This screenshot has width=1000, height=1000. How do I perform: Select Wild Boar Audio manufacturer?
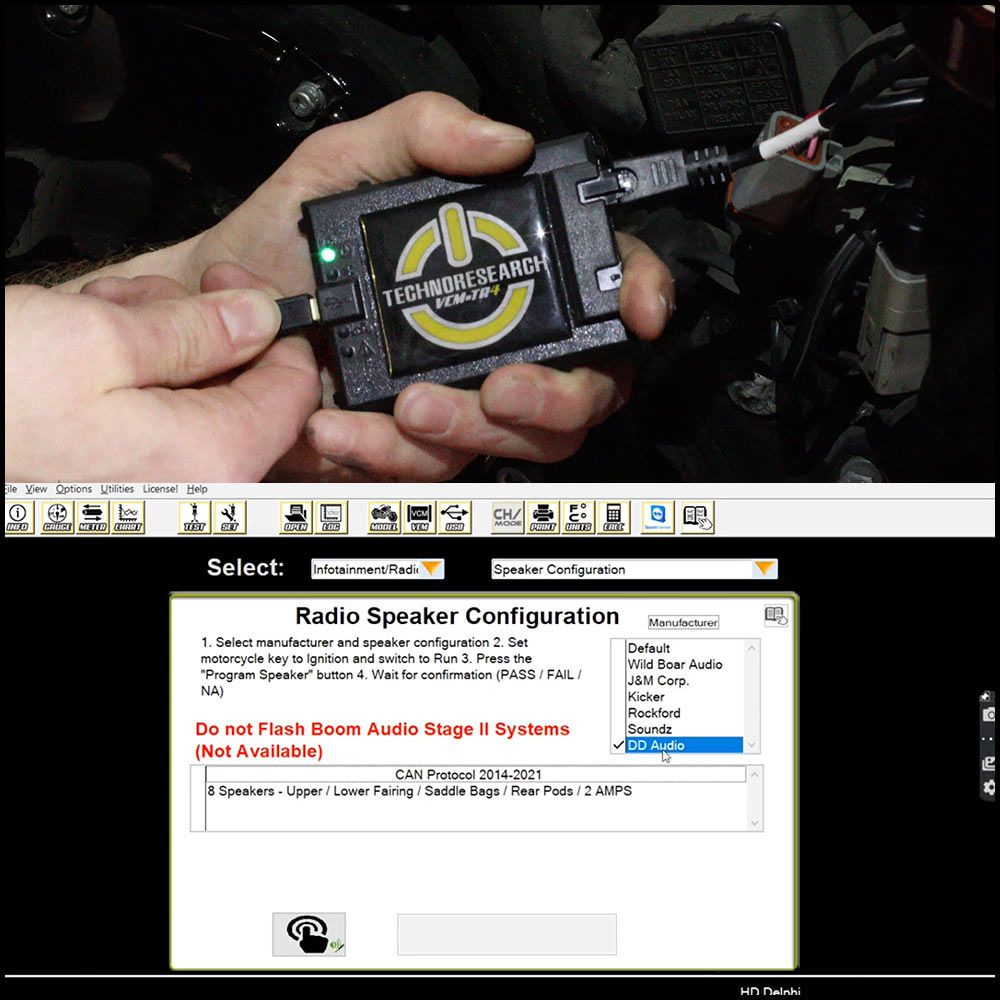(x=684, y=665)
